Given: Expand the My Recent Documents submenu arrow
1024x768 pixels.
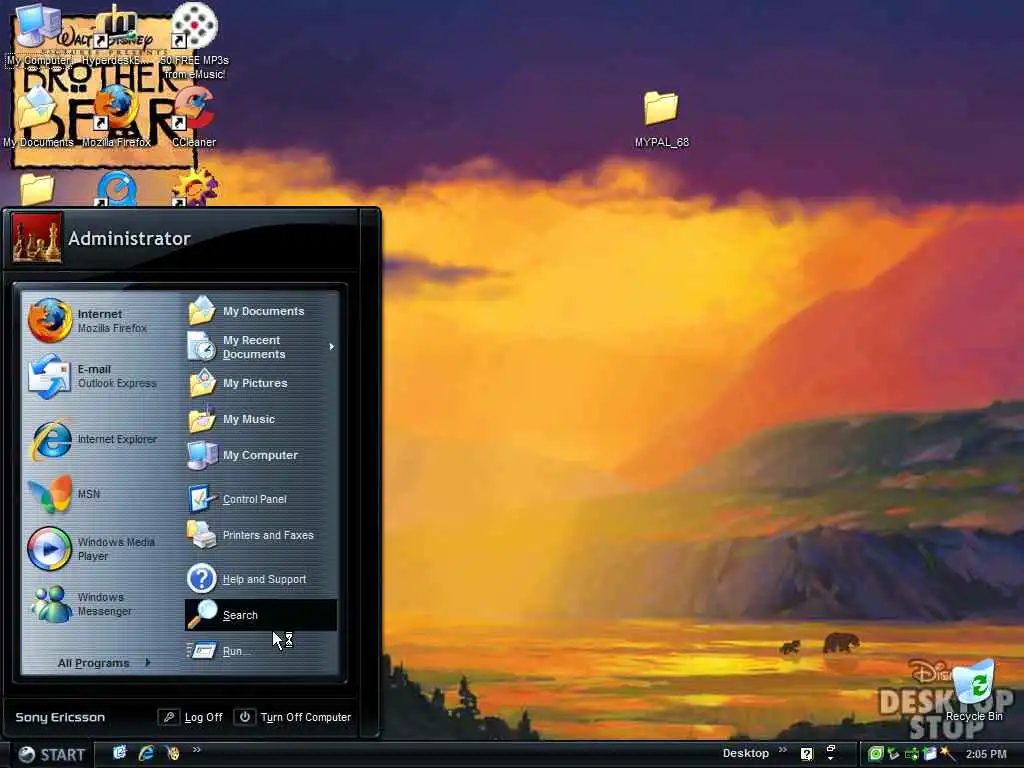Looking at the screenshot, I should point(332,347).
